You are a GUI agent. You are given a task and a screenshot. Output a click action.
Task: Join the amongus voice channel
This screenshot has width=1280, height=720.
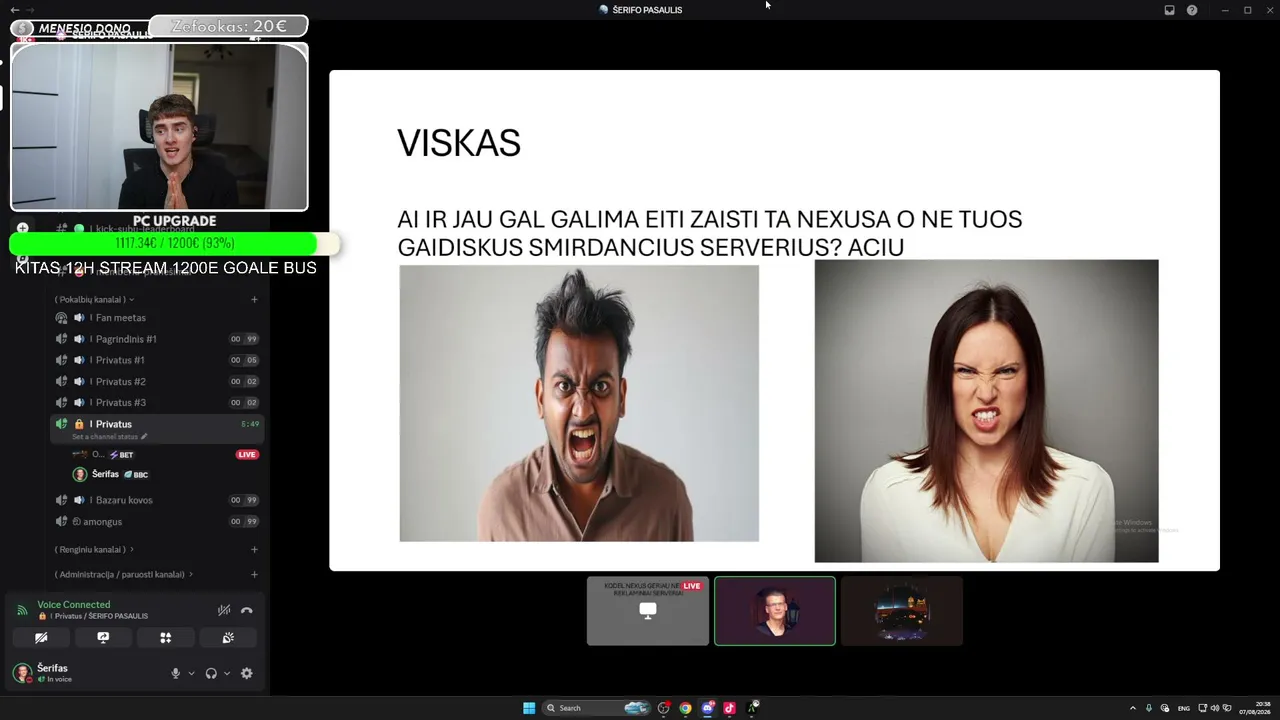pyautogui.click(x=158, y=521)
